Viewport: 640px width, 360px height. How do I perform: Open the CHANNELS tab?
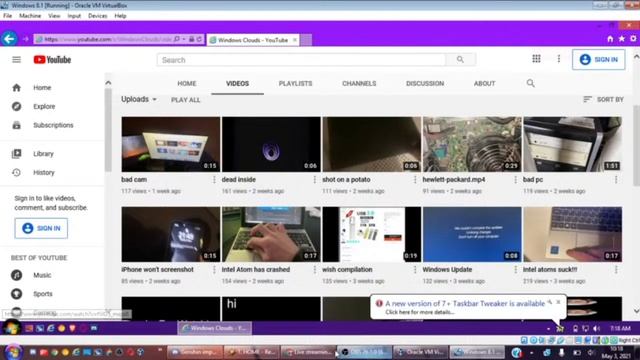(359, 83)
